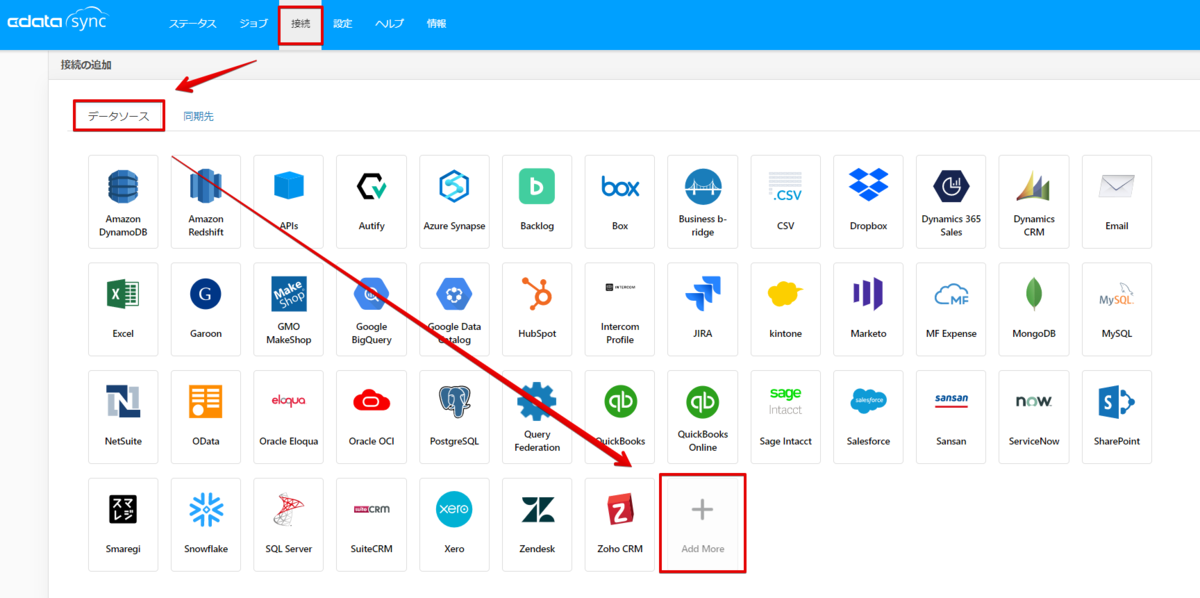Select the Azure Synapse connector

tap(454, 202)
